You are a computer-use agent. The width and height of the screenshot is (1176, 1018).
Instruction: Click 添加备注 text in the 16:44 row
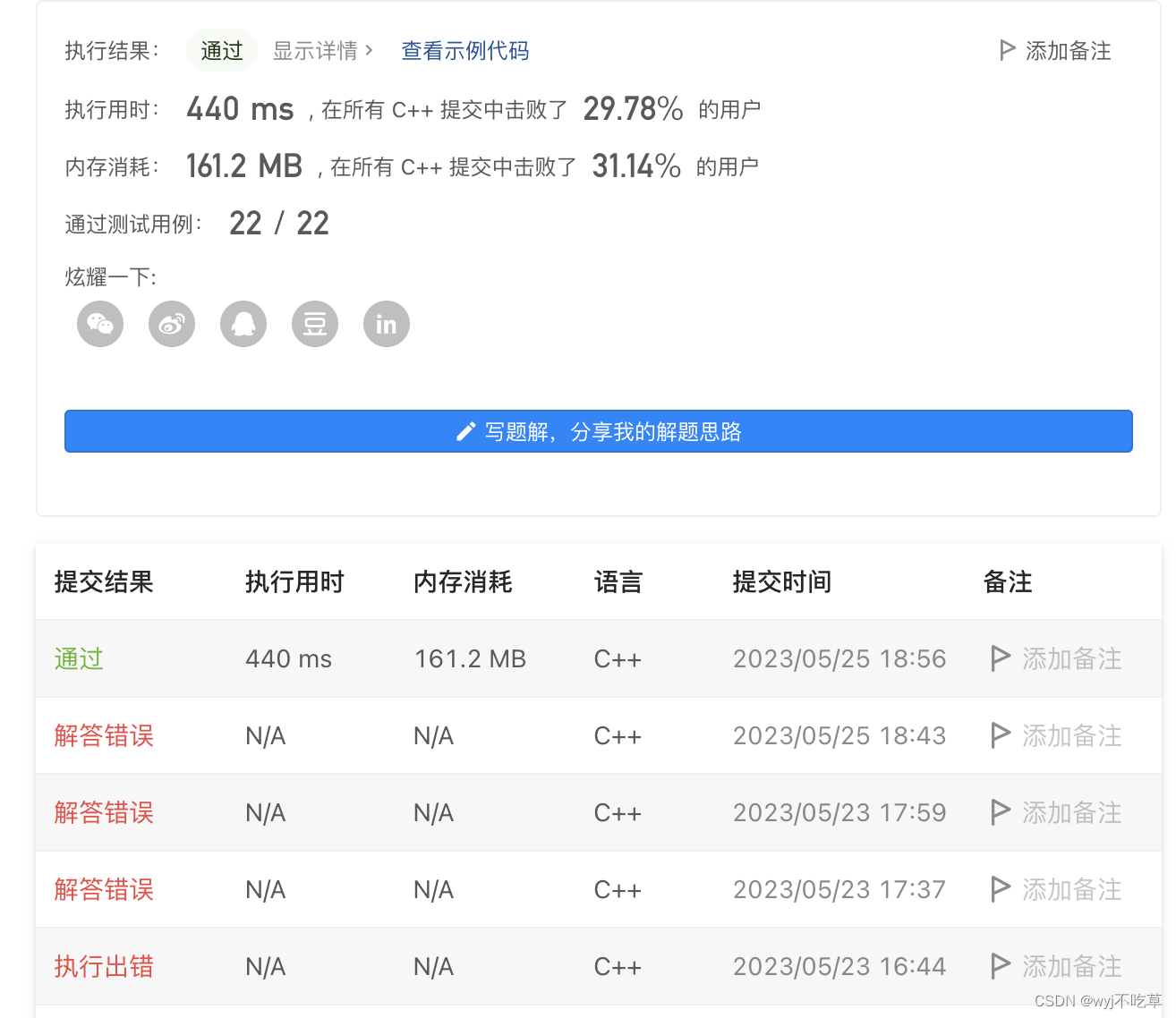1072,967
